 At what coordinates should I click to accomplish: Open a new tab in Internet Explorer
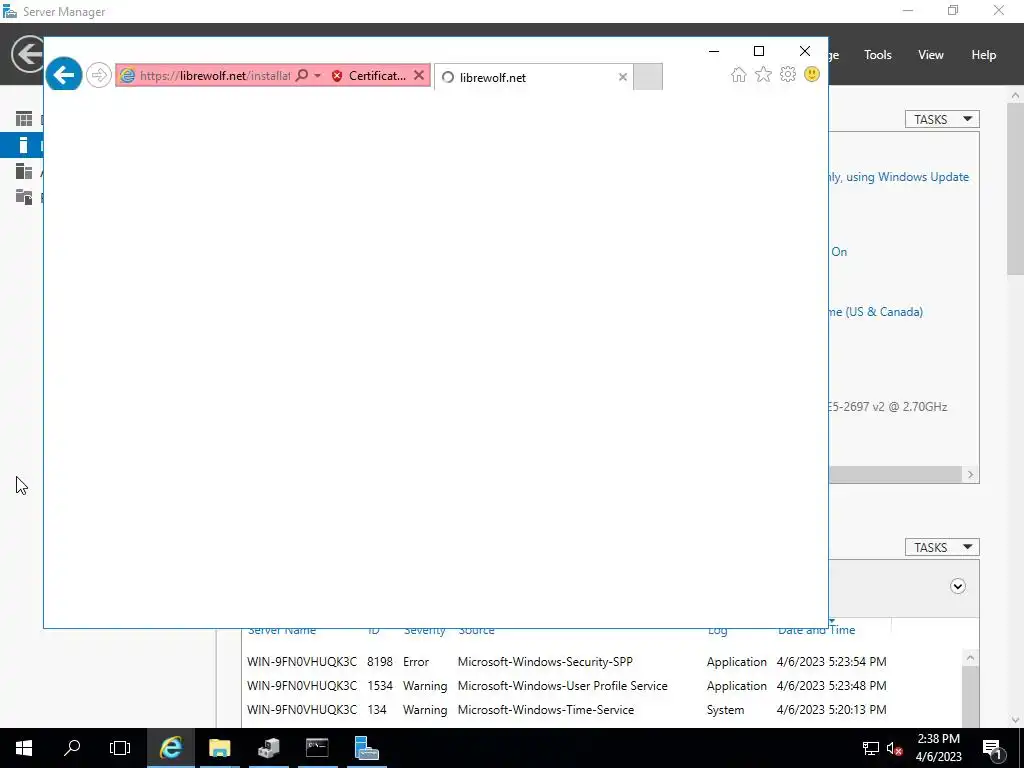click(x=648, y=77)
